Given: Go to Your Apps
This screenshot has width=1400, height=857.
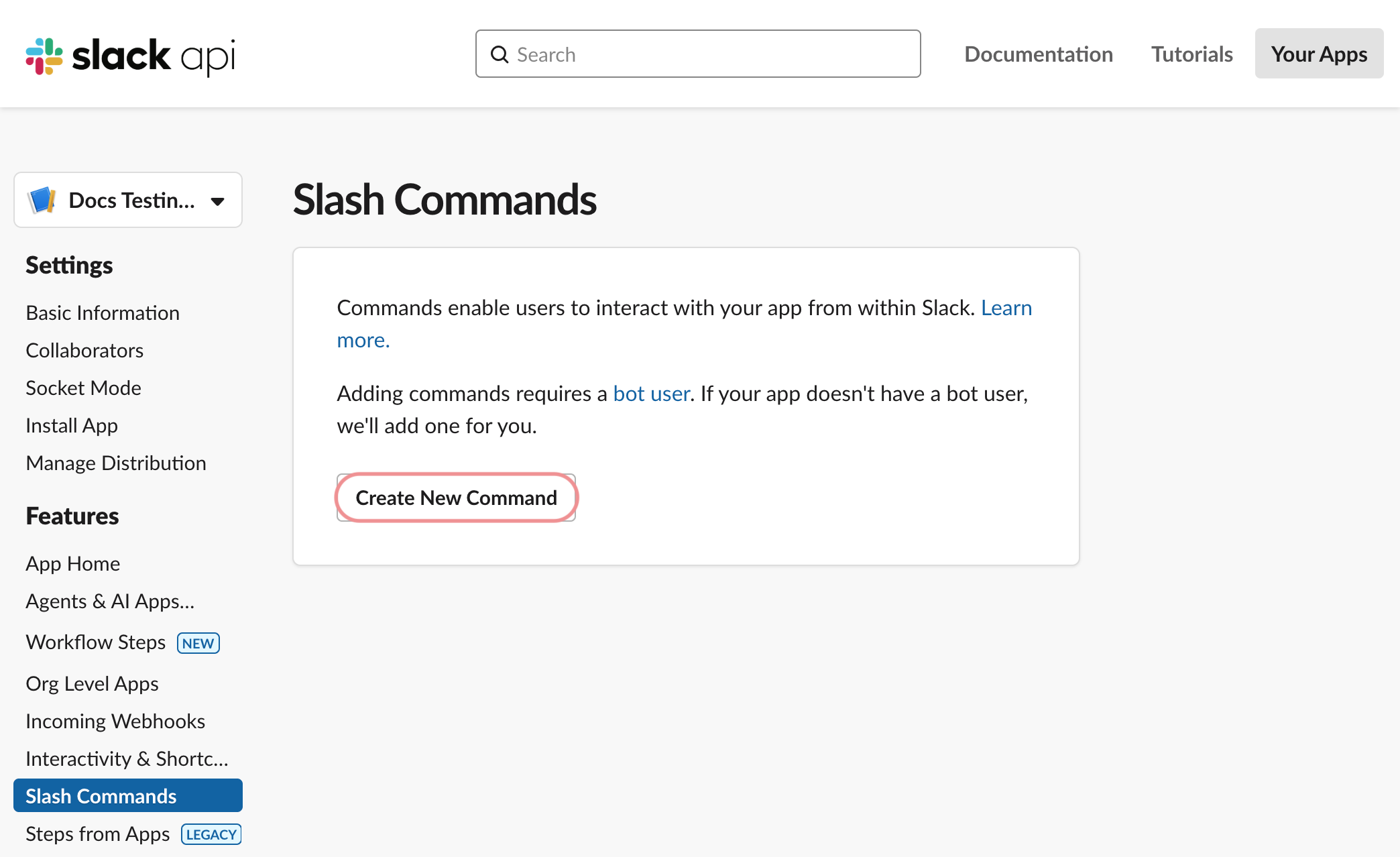Looking at the screenshot, I should (1319, 54).
